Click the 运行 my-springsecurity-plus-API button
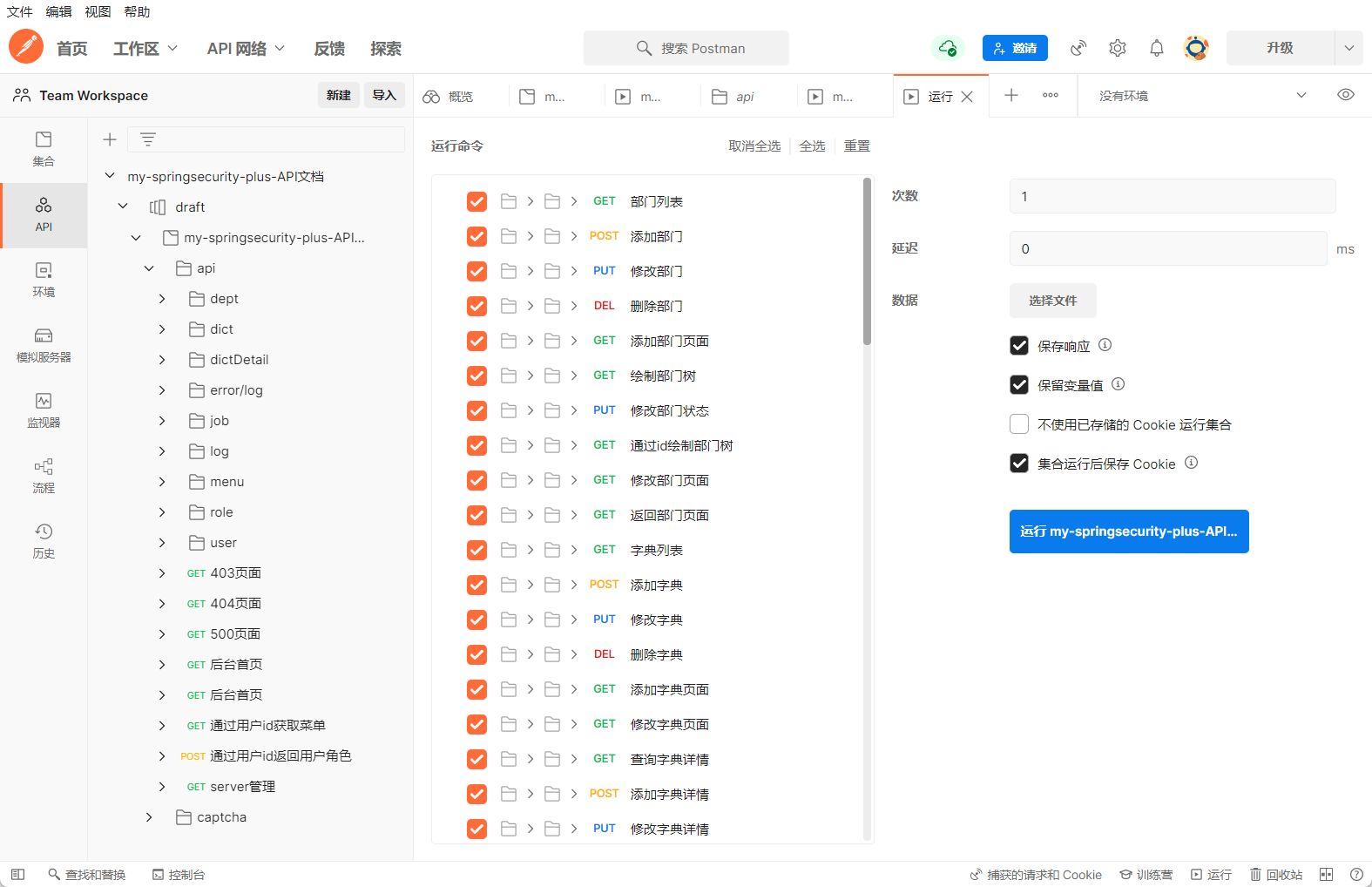This screenshot has width=1372, height=887. (1129, 532)
